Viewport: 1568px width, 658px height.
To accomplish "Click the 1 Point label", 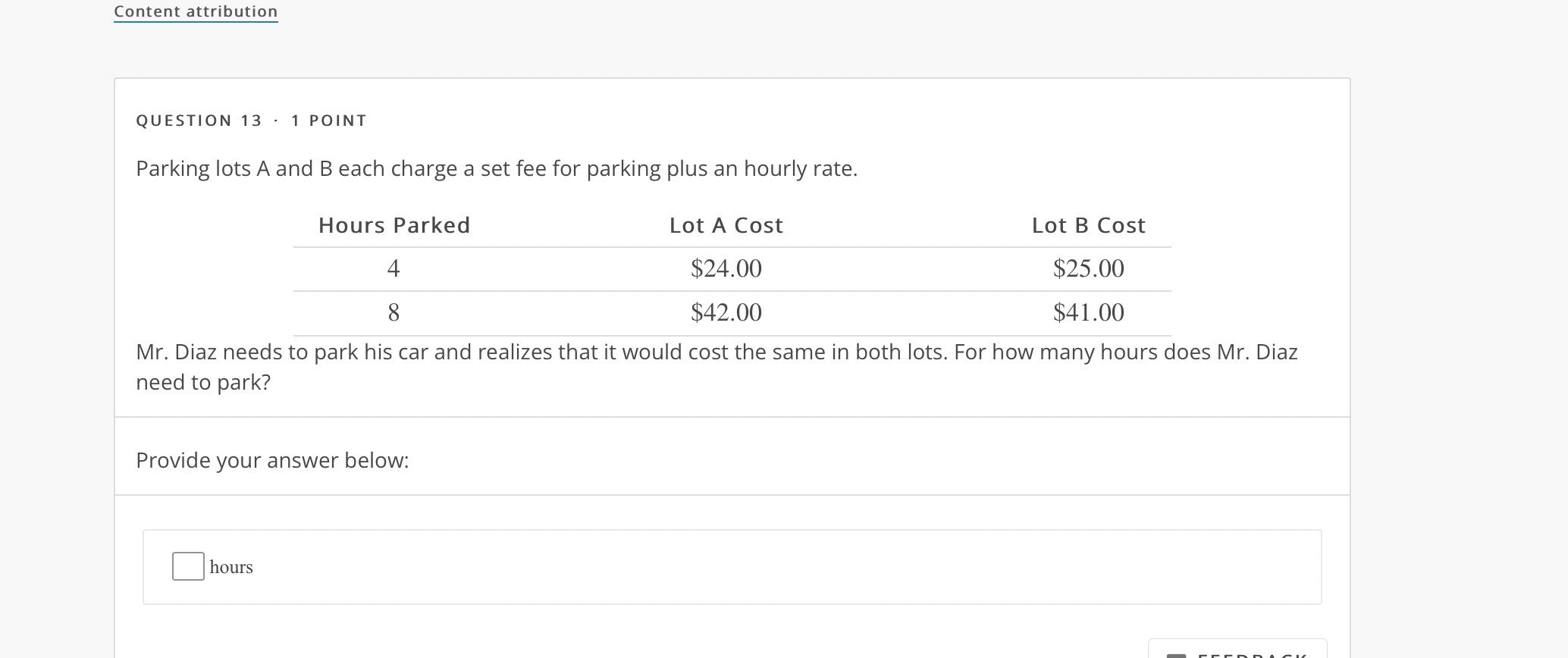I will (x=329, y=121).
